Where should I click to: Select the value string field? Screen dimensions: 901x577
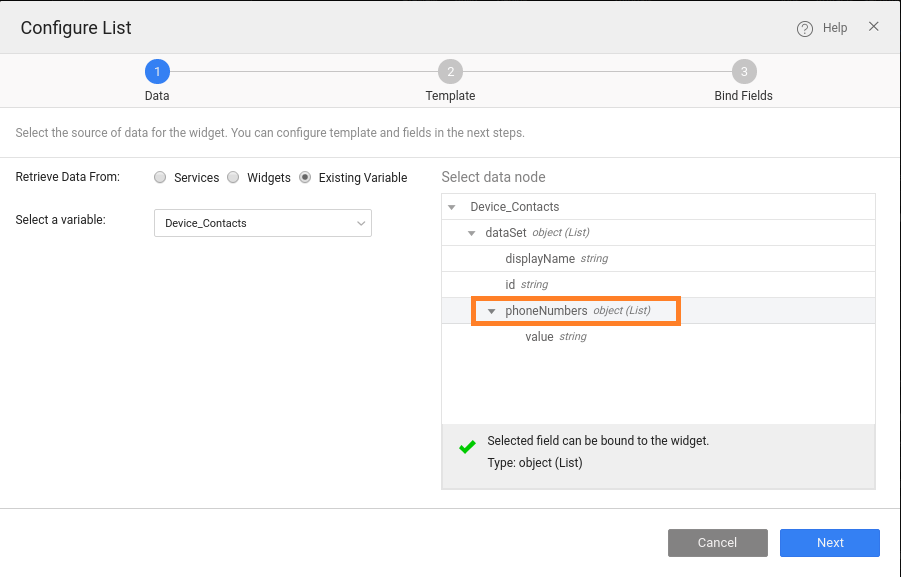tap(540, 337)
